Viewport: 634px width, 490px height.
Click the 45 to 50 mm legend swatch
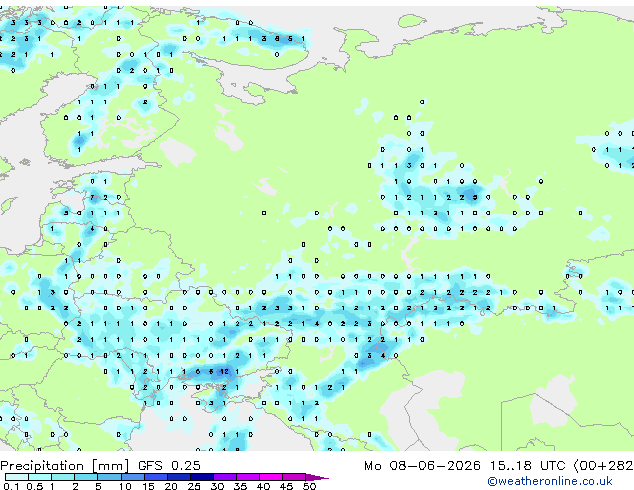point(294,477)
